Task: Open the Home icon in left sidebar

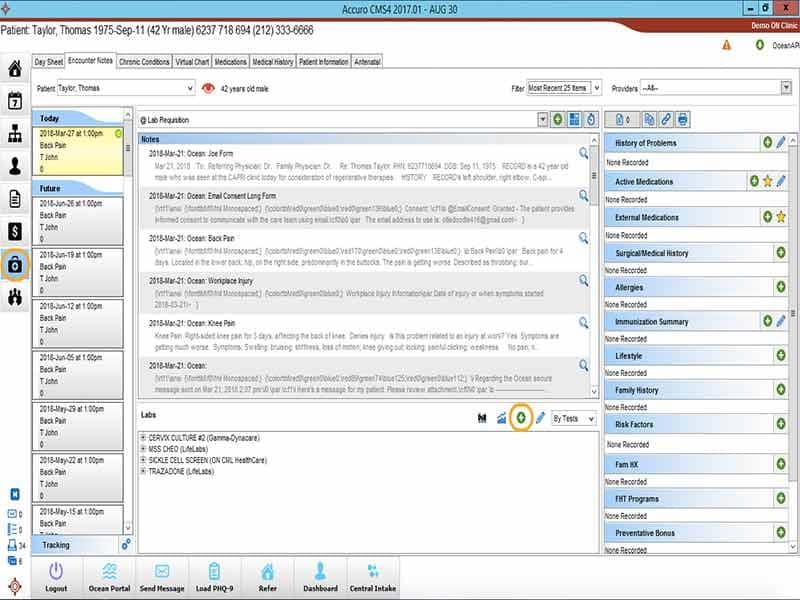Action: click(x=15, y=68)
